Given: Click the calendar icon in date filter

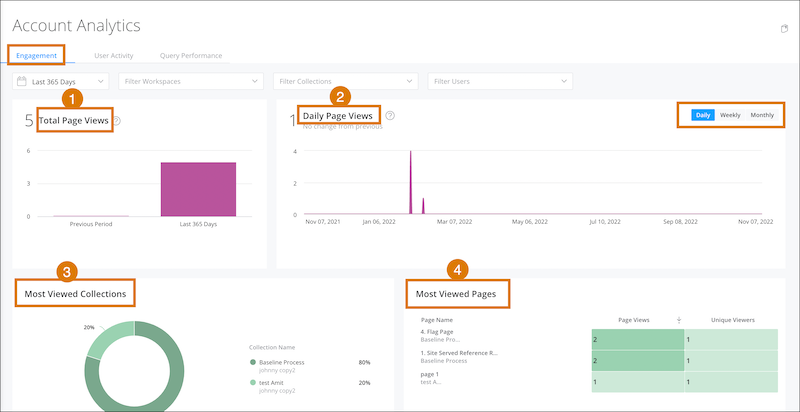Looking at the screenshot, I should (x=21, y=81).
